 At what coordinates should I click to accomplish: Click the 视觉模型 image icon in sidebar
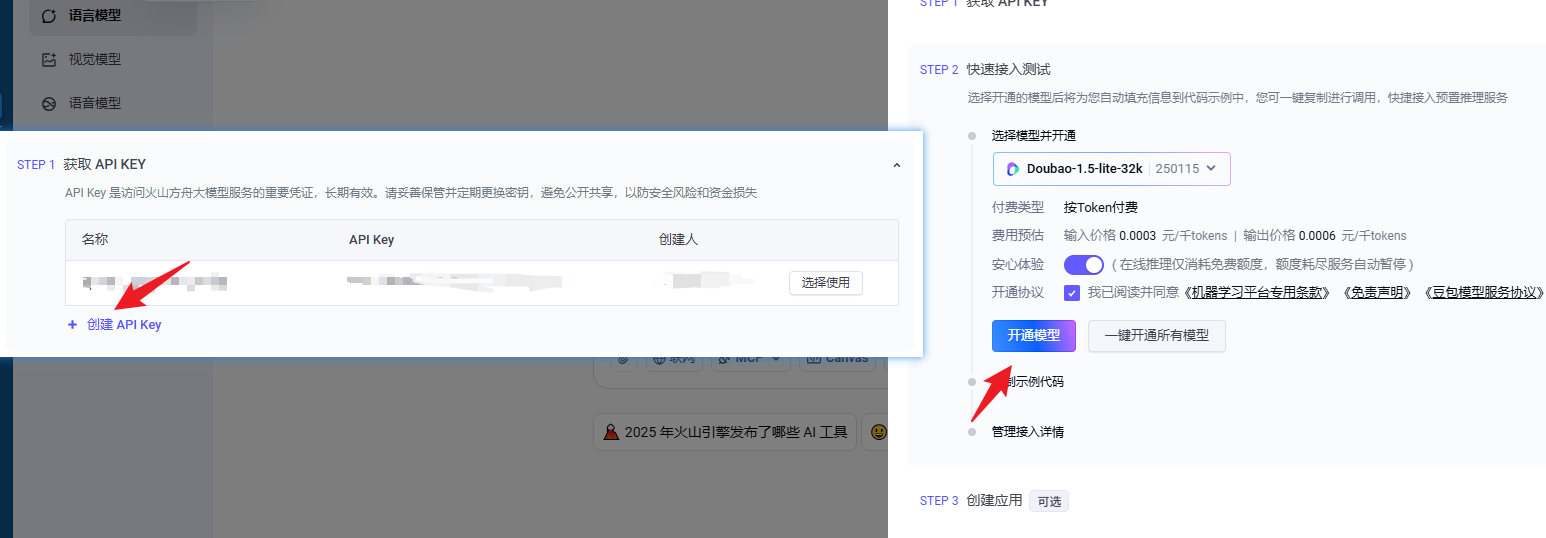(49, 60)
